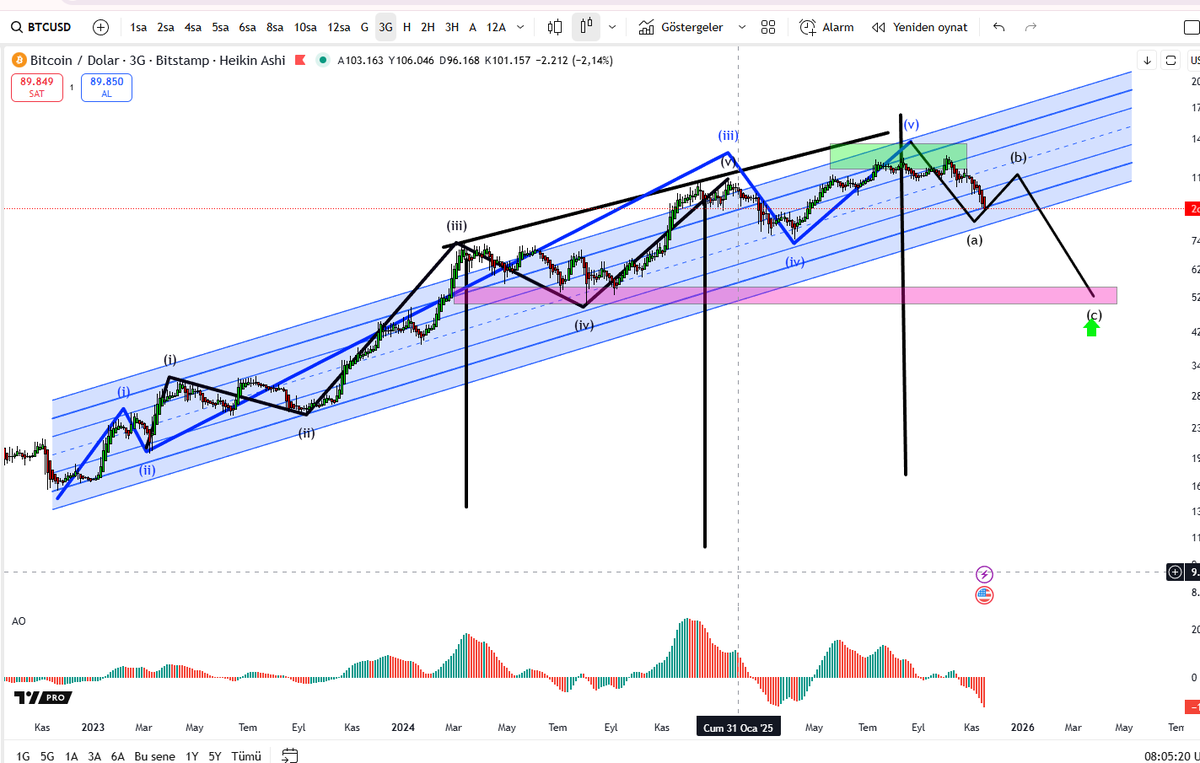Click the Cum 31 Oca '25 date label
1200x763 pixels.
pos(738,727)
